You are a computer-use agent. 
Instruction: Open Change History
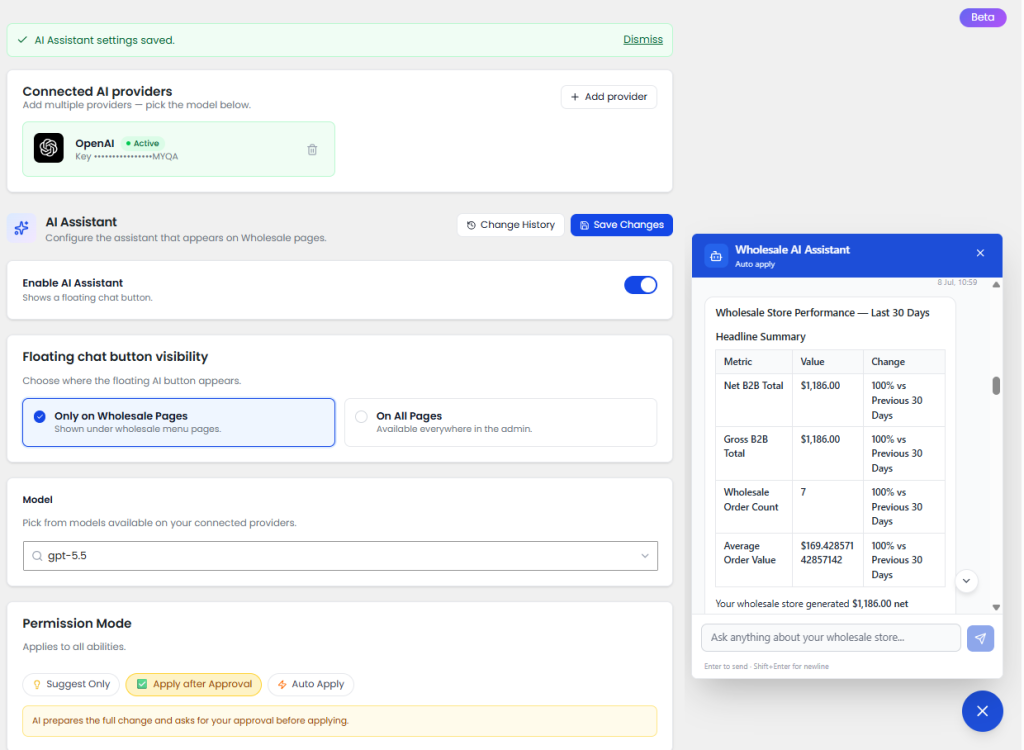pyautogui.click(x=511, y=225)
